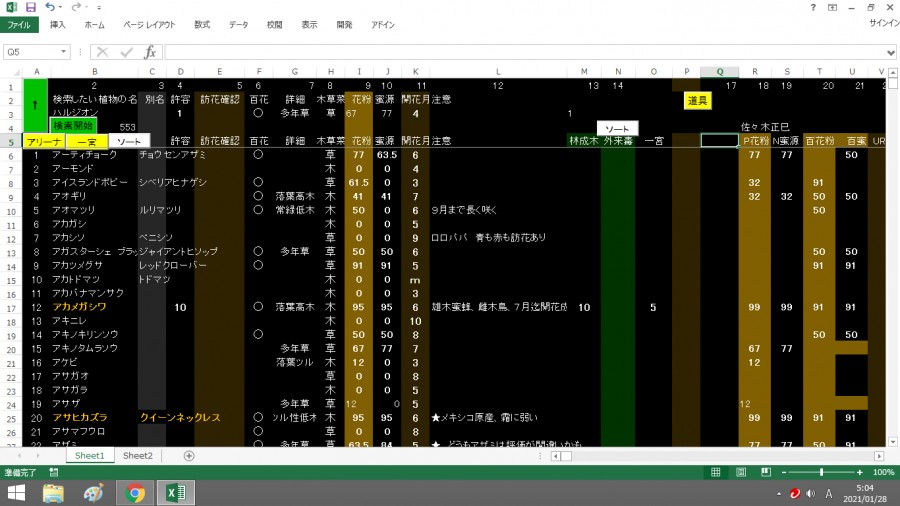Select Normal view icon in status bar
900x506 pixels.
point(715,472)
